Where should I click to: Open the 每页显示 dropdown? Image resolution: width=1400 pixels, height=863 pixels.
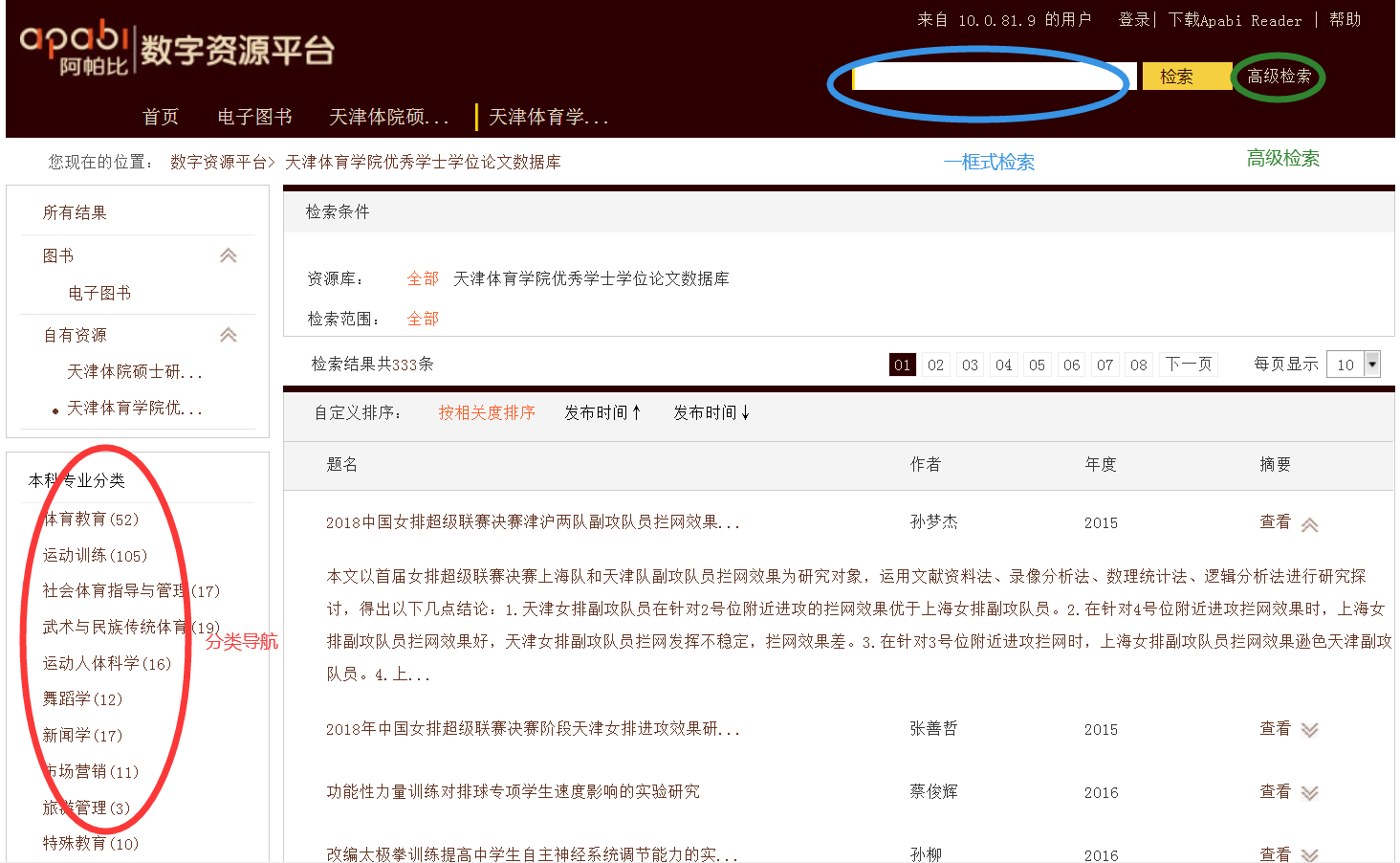coord(1372,364)
